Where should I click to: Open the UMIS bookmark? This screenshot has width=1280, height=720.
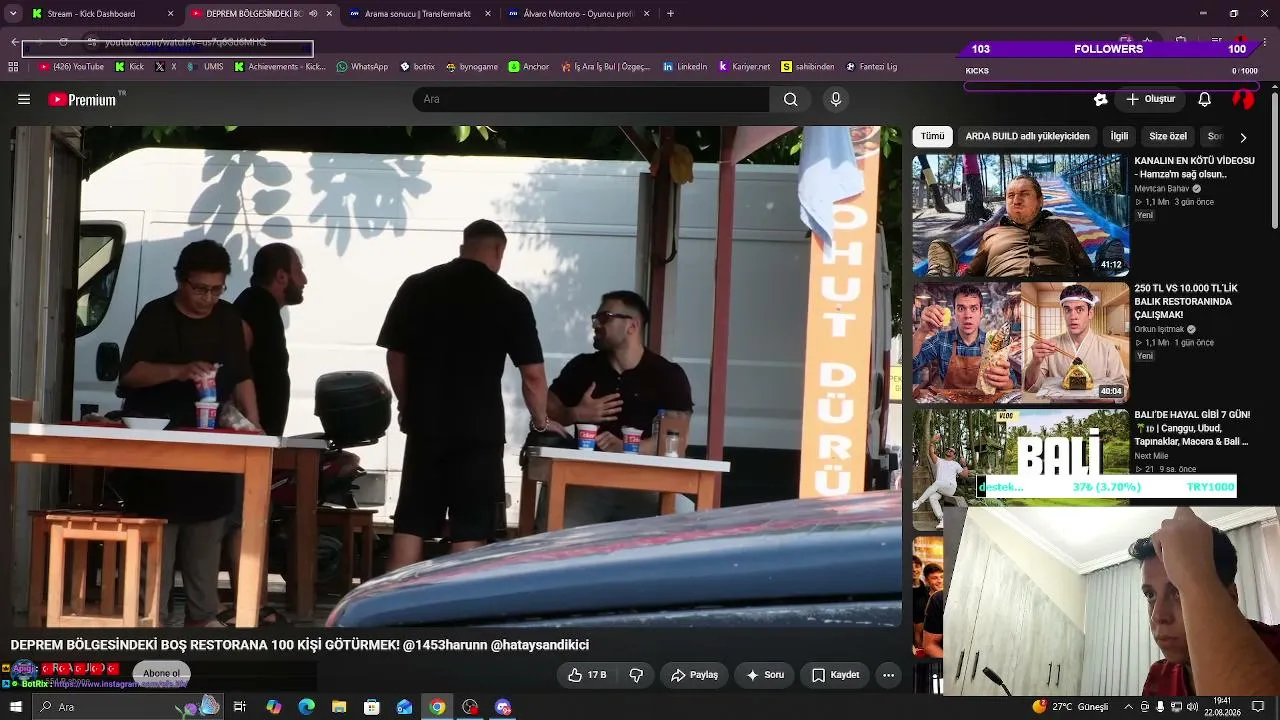[x=205, y=67]
